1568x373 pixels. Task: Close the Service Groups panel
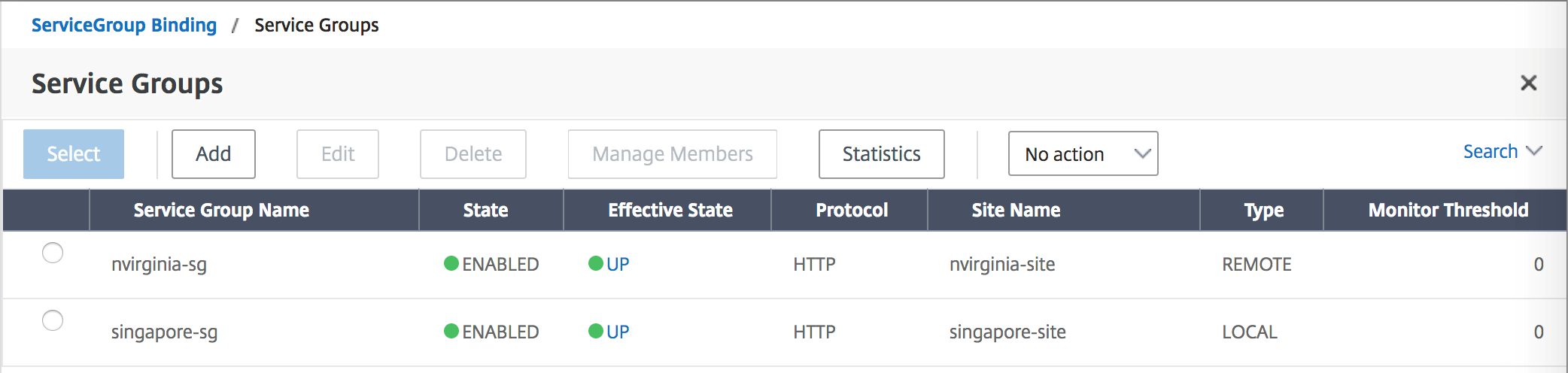pos(1528,83)
